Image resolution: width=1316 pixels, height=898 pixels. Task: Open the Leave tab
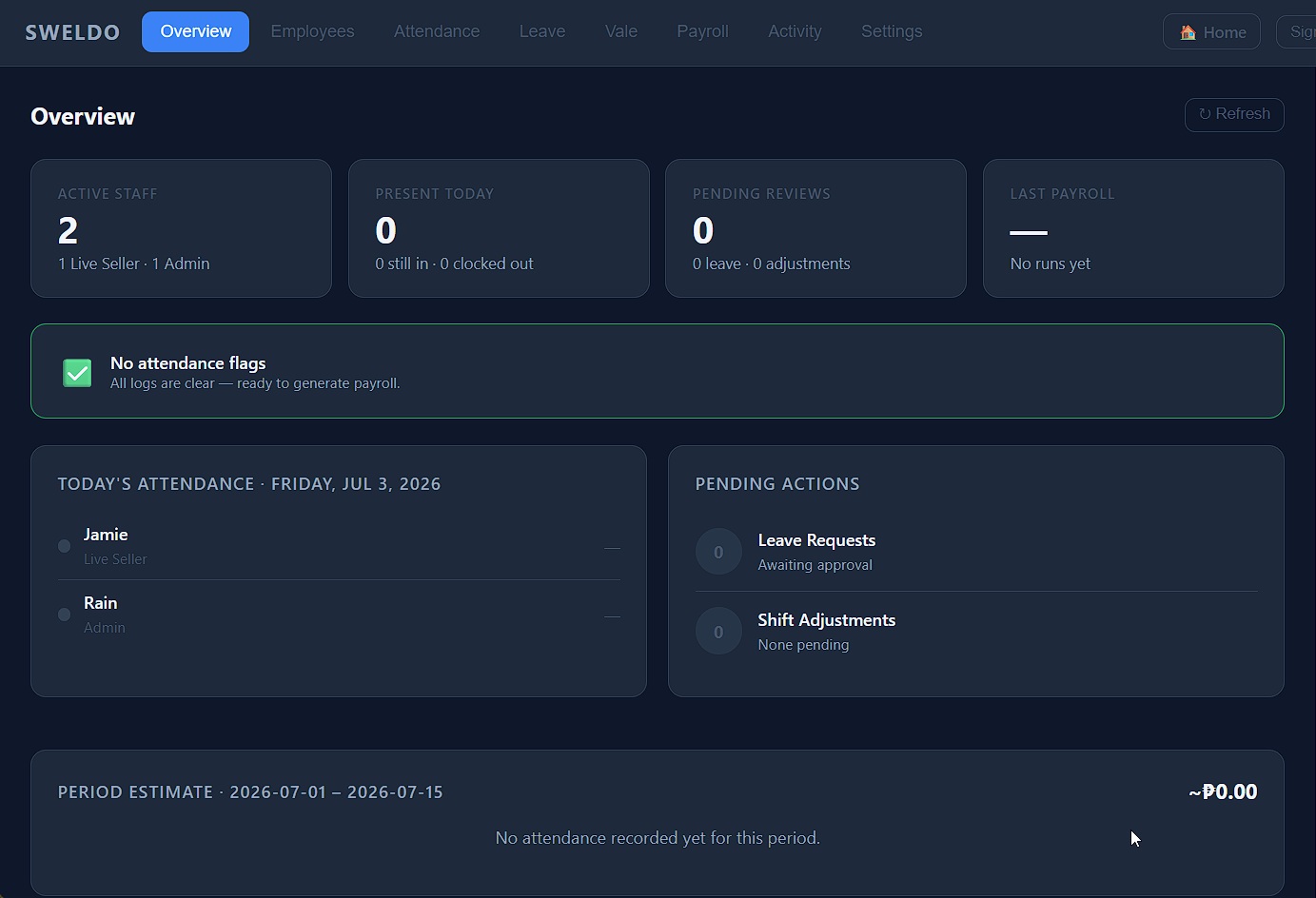pyautogui.click(x=542, y=31)
